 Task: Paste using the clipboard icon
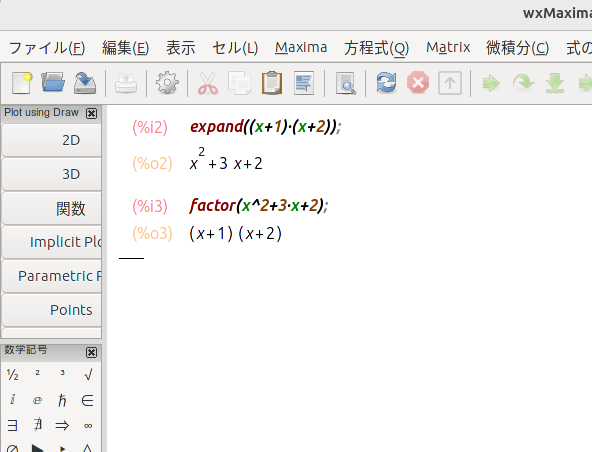(272, 83)
